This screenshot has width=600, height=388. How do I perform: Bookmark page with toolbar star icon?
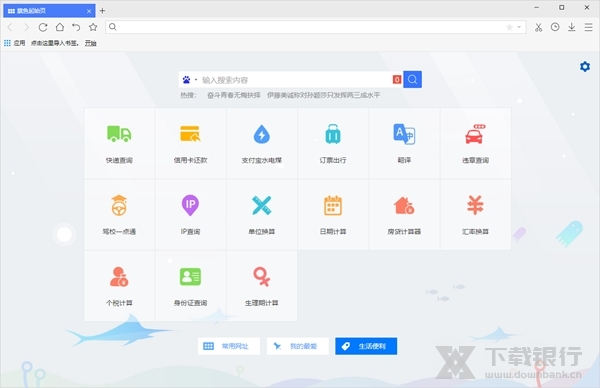tap(93, 27)
